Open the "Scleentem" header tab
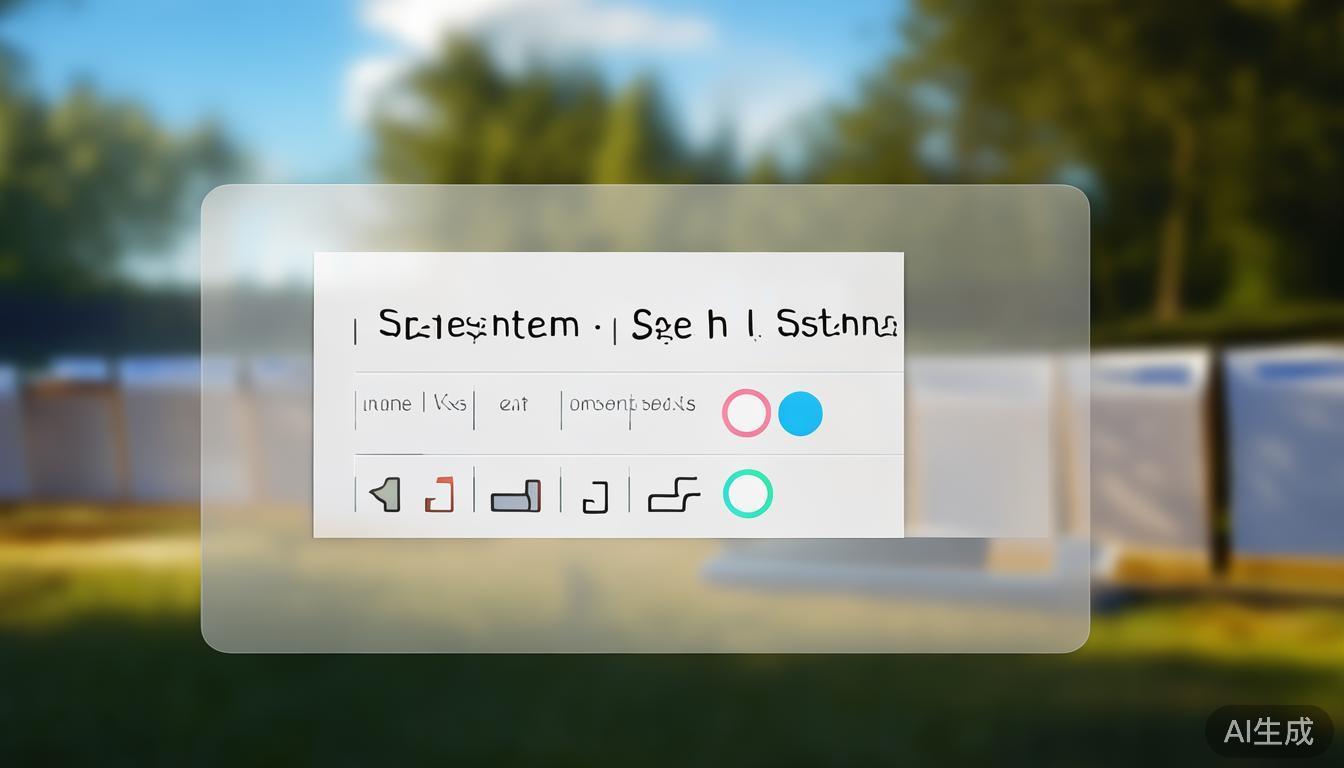 [479, 324]
